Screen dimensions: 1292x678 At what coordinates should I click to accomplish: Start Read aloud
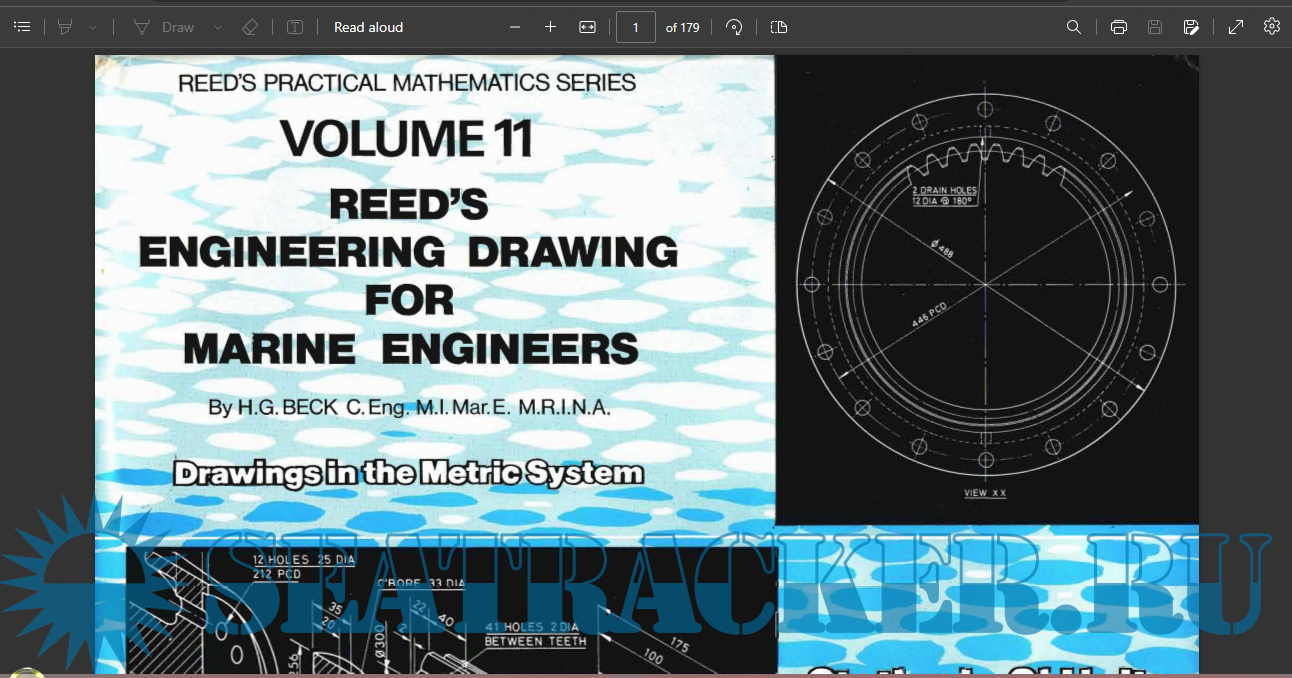[x=368, y=27]
